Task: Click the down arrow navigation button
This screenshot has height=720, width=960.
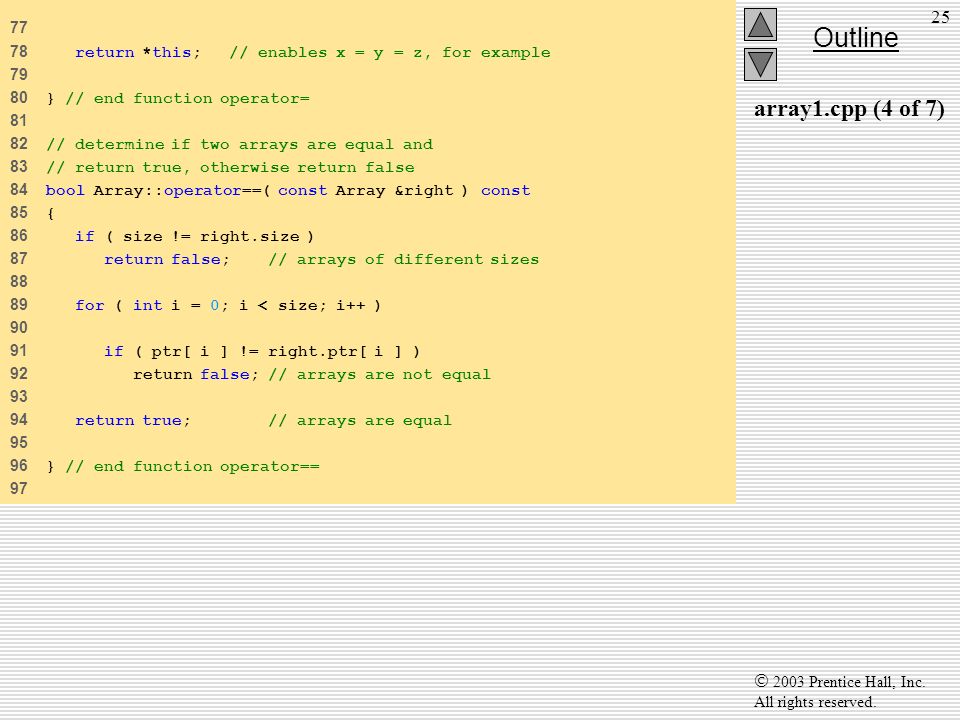Action: 760,64
